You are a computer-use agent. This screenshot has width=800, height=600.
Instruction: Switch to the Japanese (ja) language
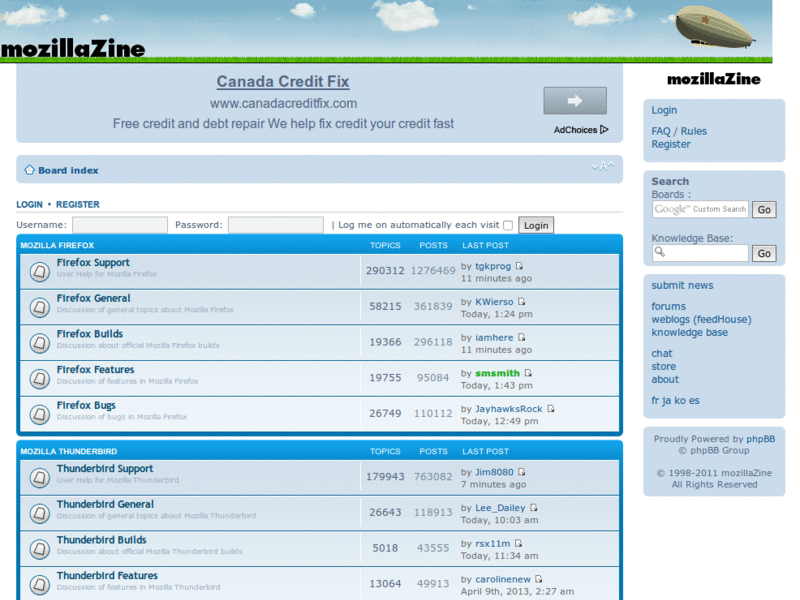click(666, 401)
